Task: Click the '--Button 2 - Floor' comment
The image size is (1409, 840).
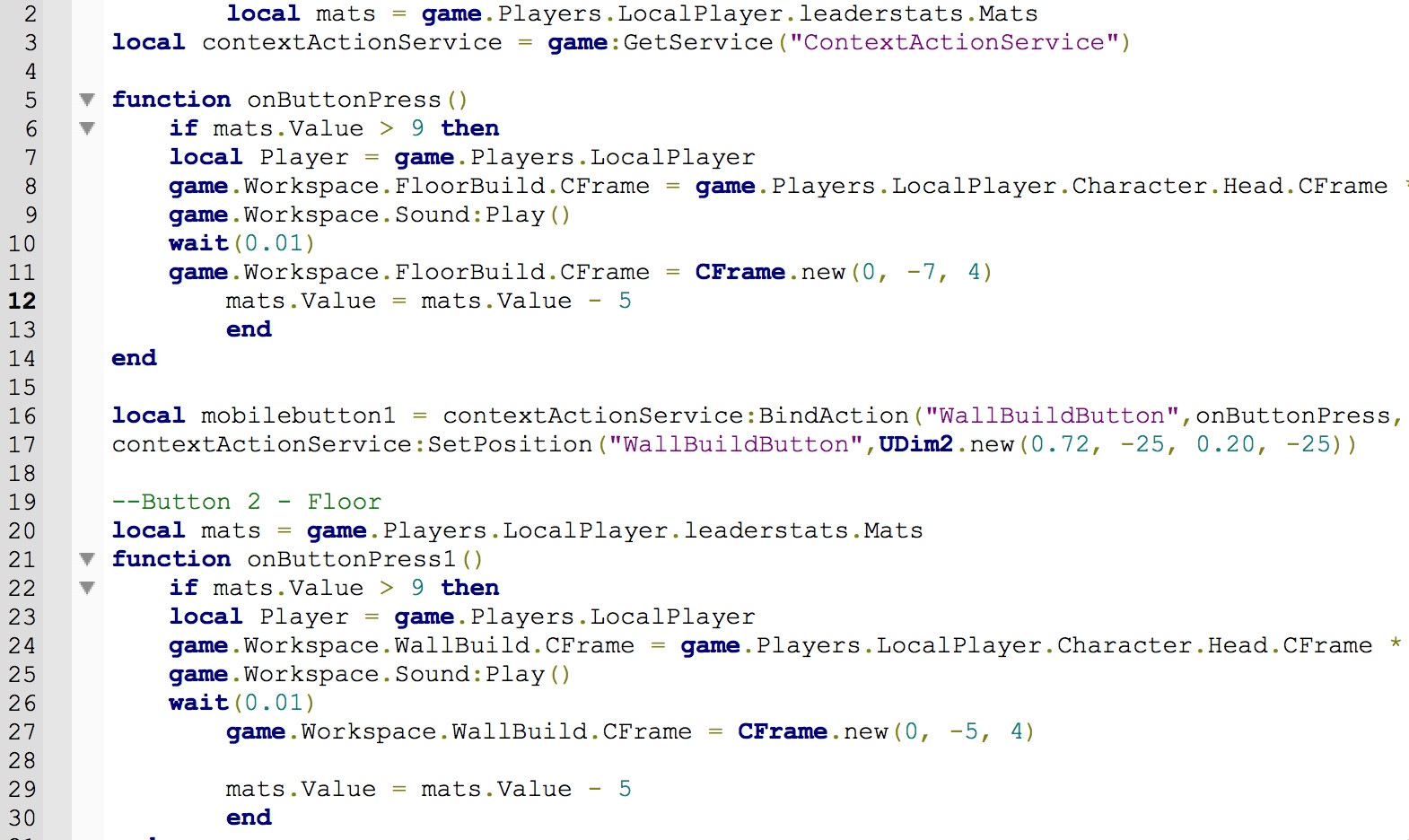Action: pos(247,502)
